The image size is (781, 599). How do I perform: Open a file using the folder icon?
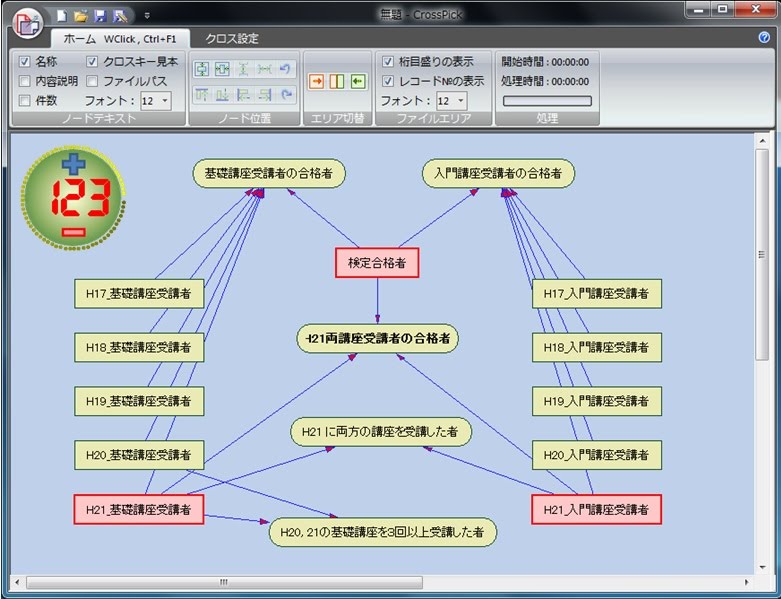[81, 16]
